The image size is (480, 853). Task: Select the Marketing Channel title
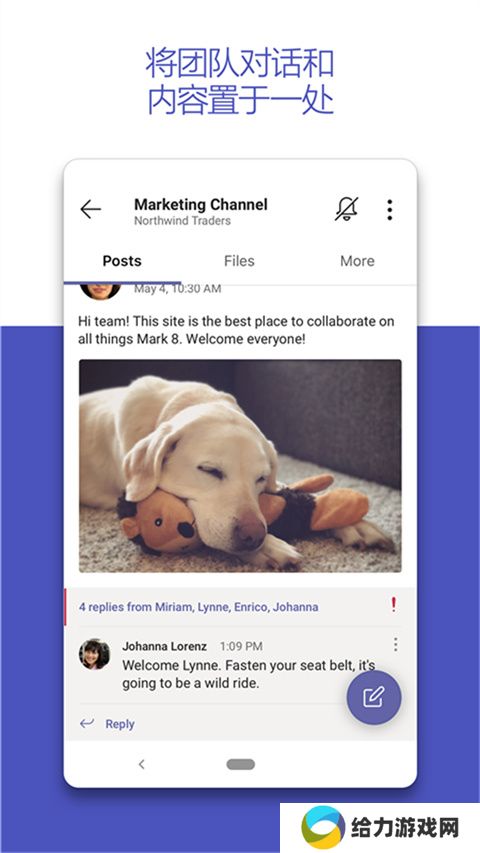tap(201, 205)
